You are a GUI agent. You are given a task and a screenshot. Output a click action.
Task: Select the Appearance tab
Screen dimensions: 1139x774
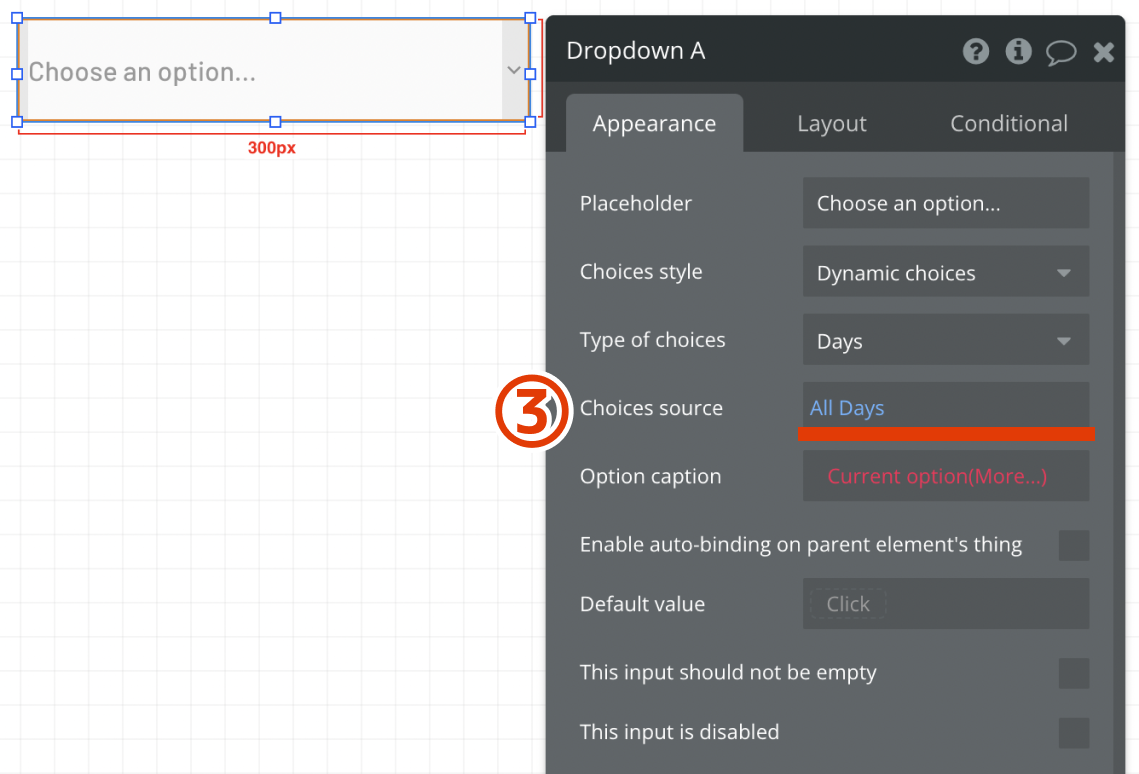(654, 124)
